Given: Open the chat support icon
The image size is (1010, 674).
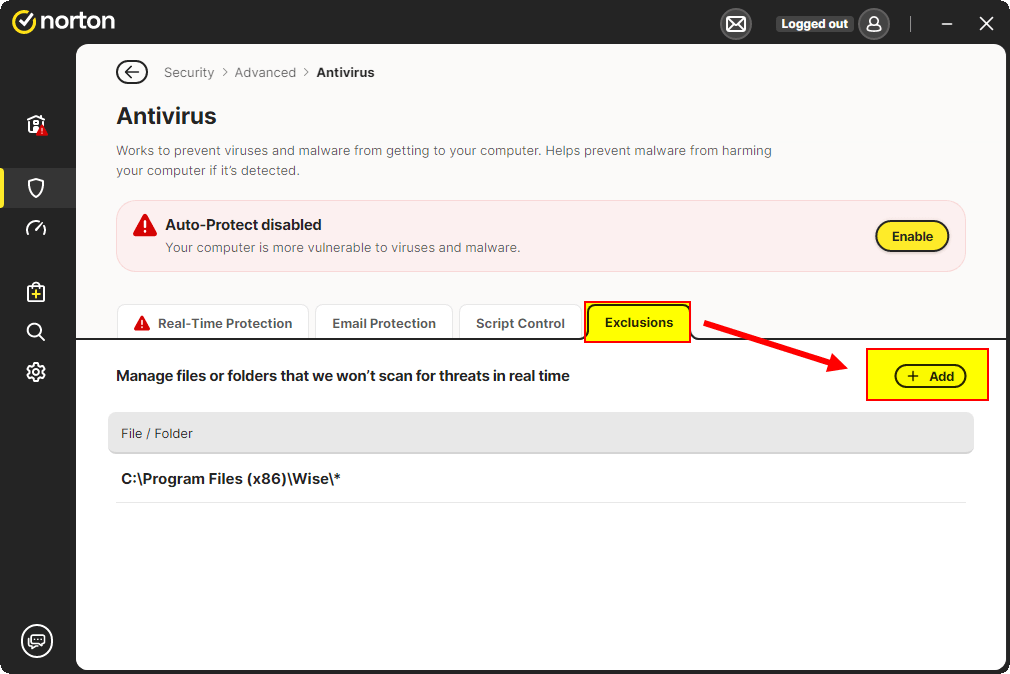Looking at the screenshot, I should click(x=37, y=641).
